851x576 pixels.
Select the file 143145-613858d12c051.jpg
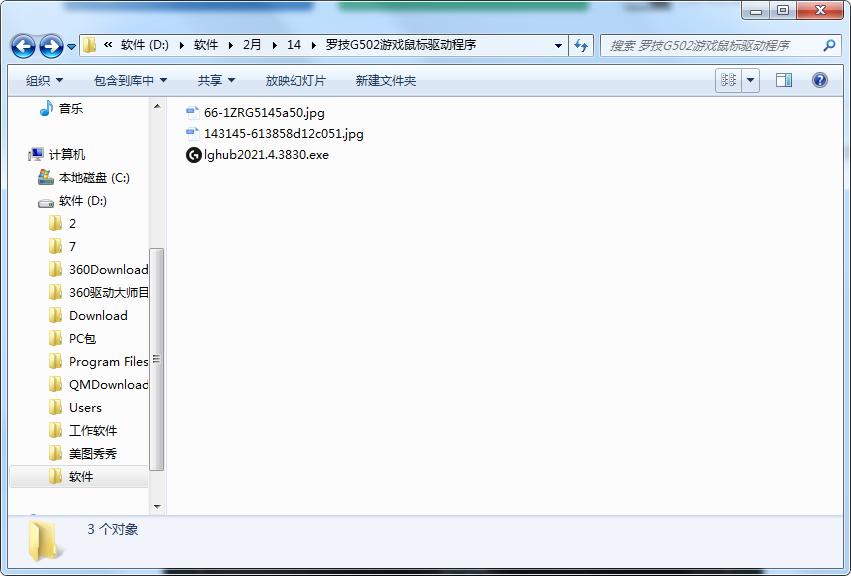[x=284, y=134]
